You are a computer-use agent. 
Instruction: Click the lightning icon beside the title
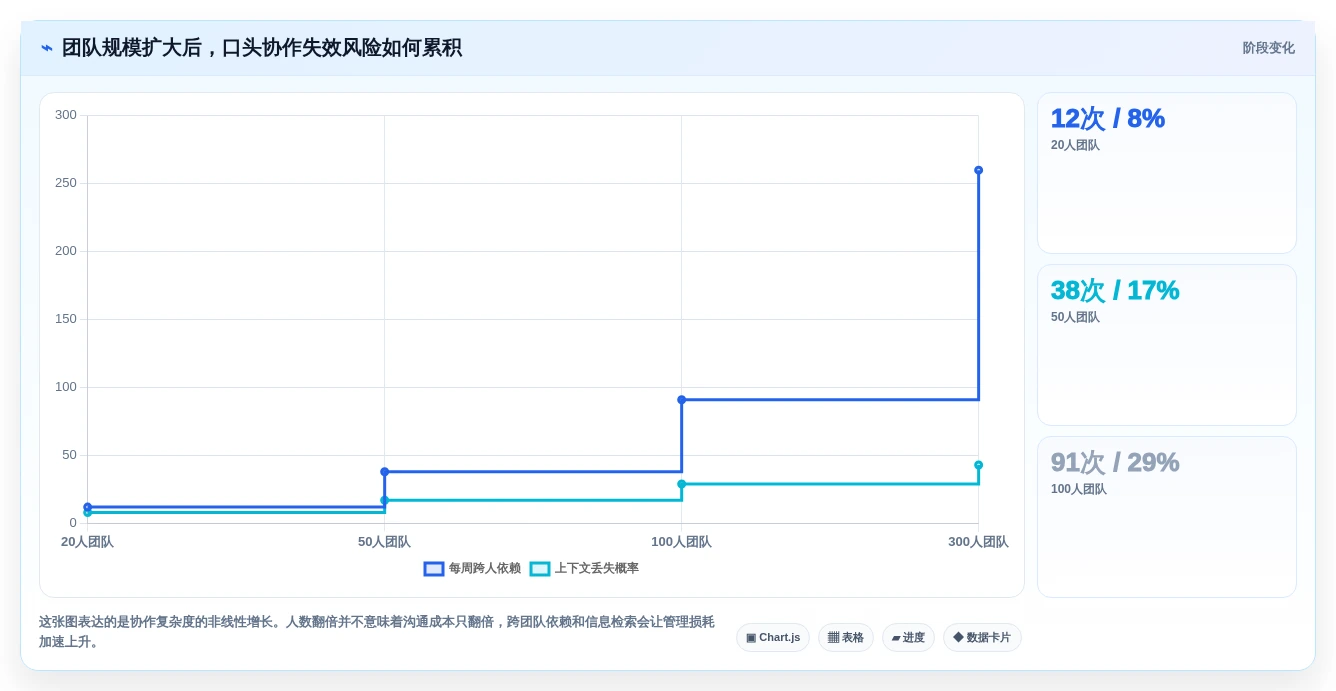(x=47, y=48)
